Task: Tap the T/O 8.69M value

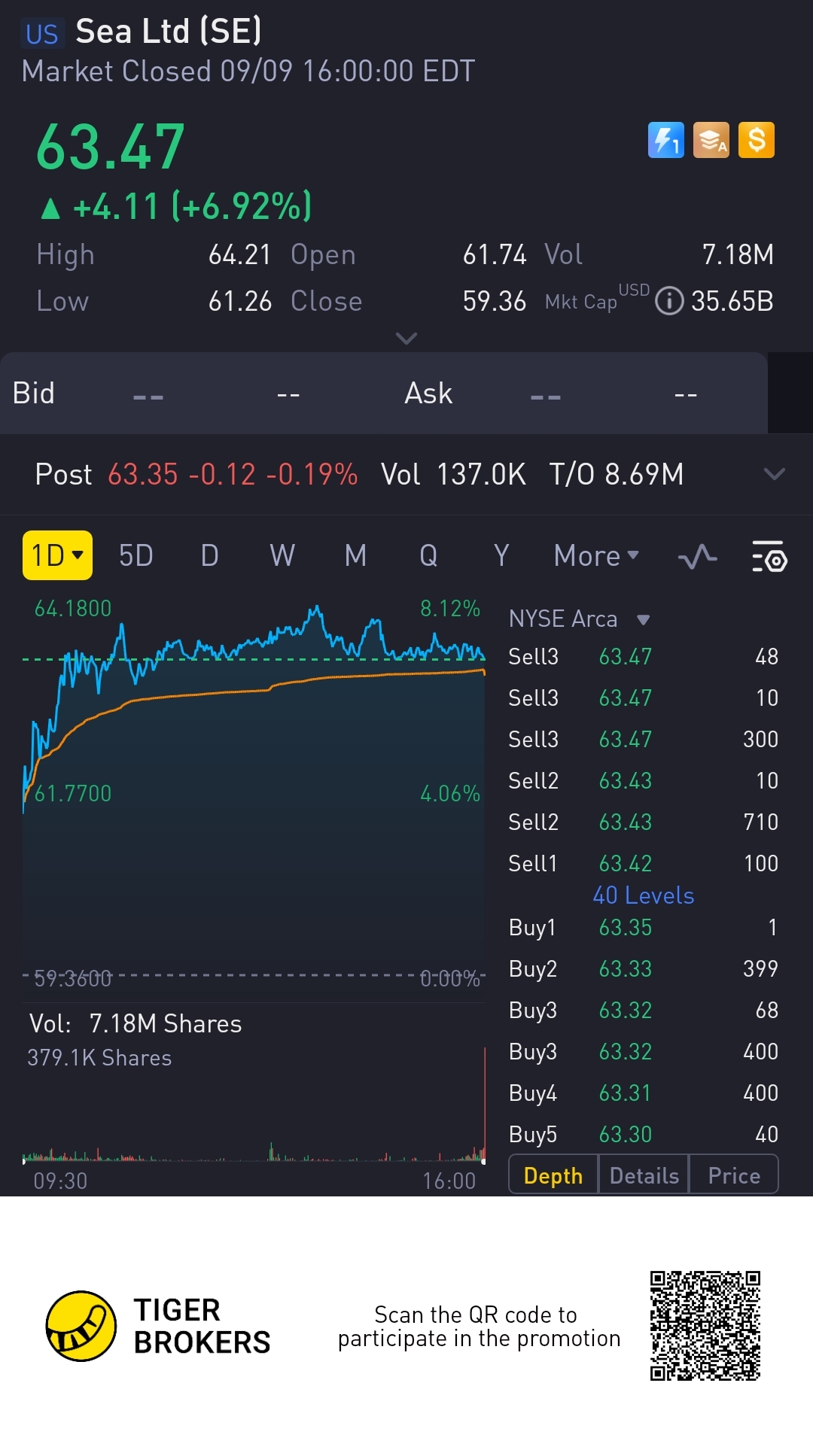Action: [616, 475]
